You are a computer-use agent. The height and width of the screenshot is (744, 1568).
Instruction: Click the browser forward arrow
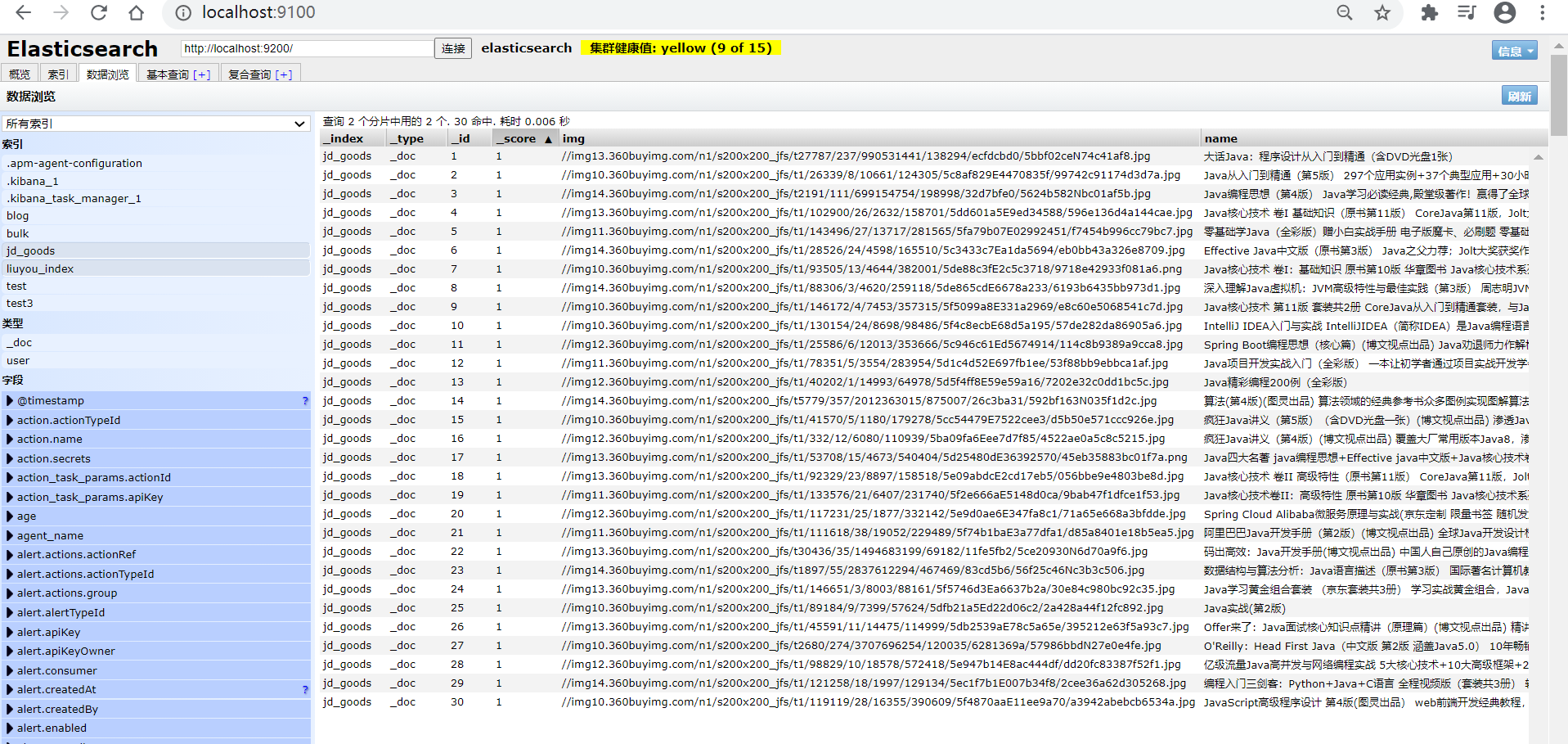[61, 13]
